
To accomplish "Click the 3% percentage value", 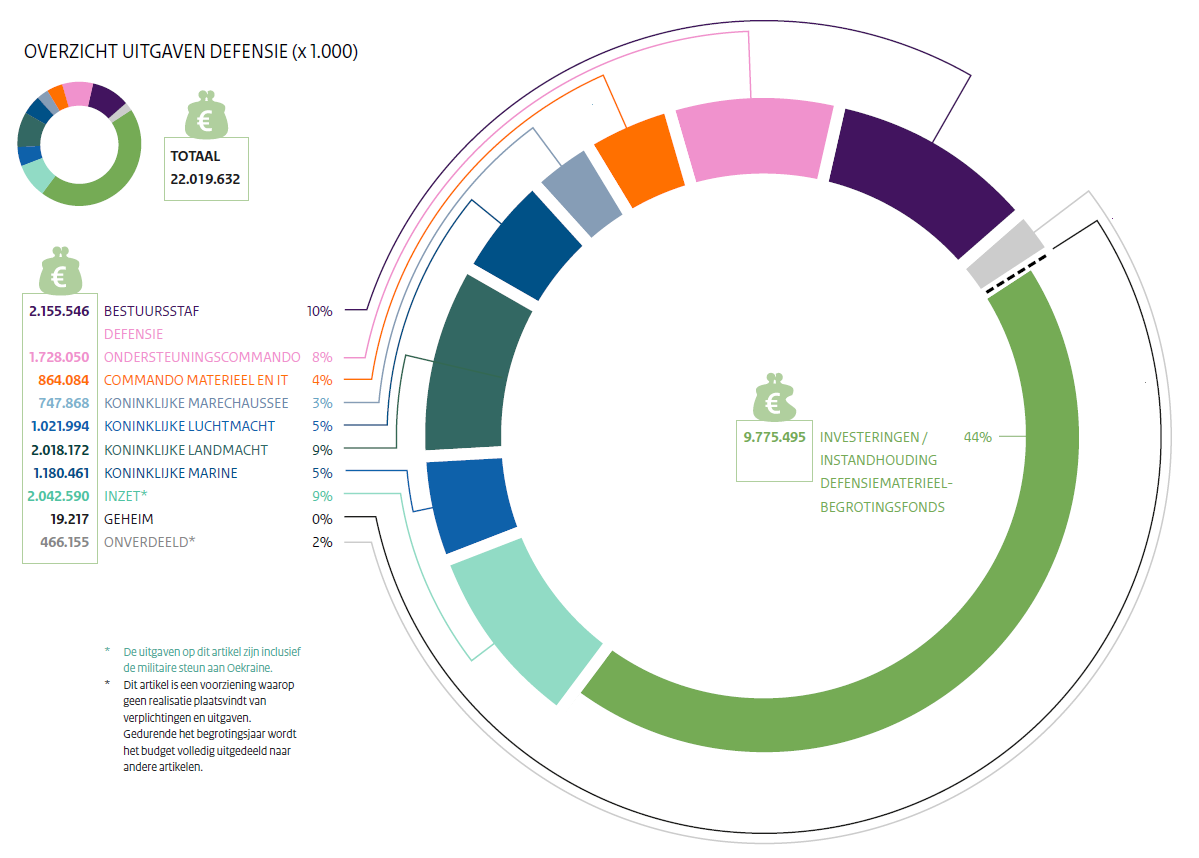I will tap(322, 403).
